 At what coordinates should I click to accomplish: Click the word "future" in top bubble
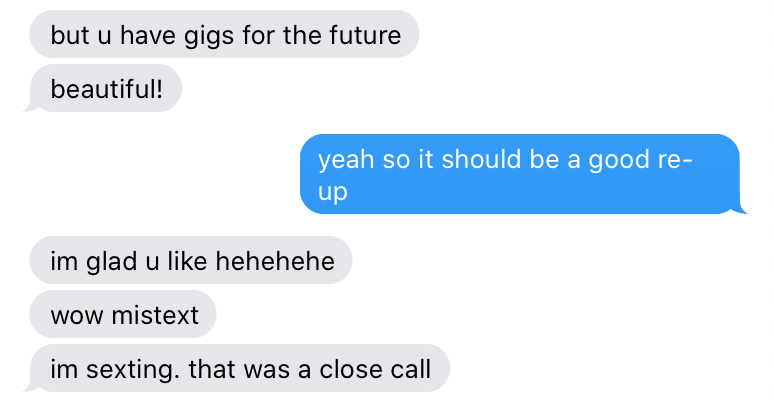click(365, 35)
